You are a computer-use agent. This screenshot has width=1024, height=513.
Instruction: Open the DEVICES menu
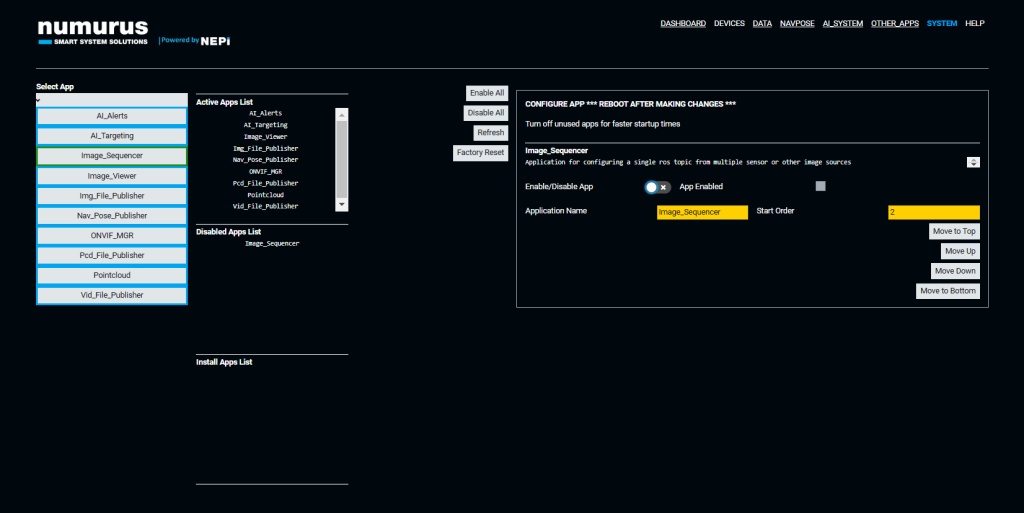729,23
